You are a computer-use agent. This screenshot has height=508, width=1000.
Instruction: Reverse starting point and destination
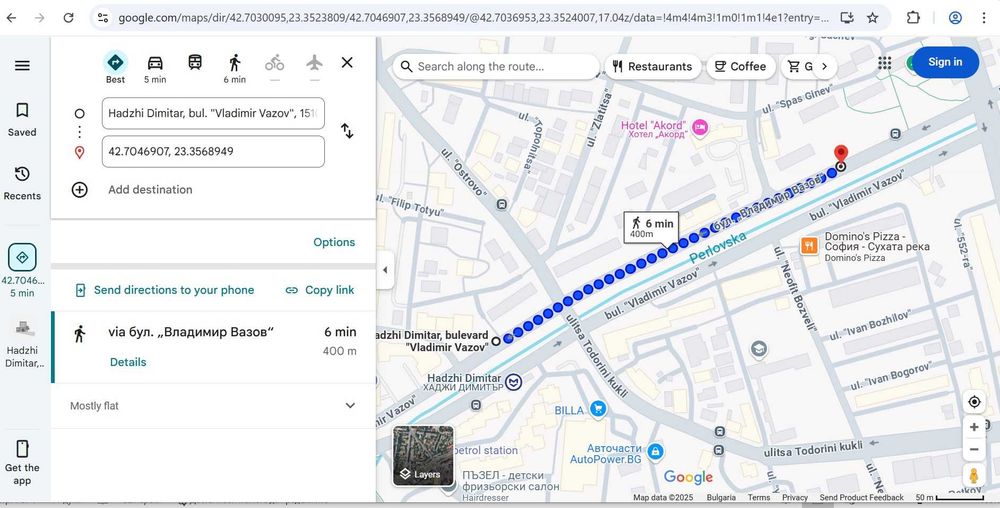coord(347,131)
